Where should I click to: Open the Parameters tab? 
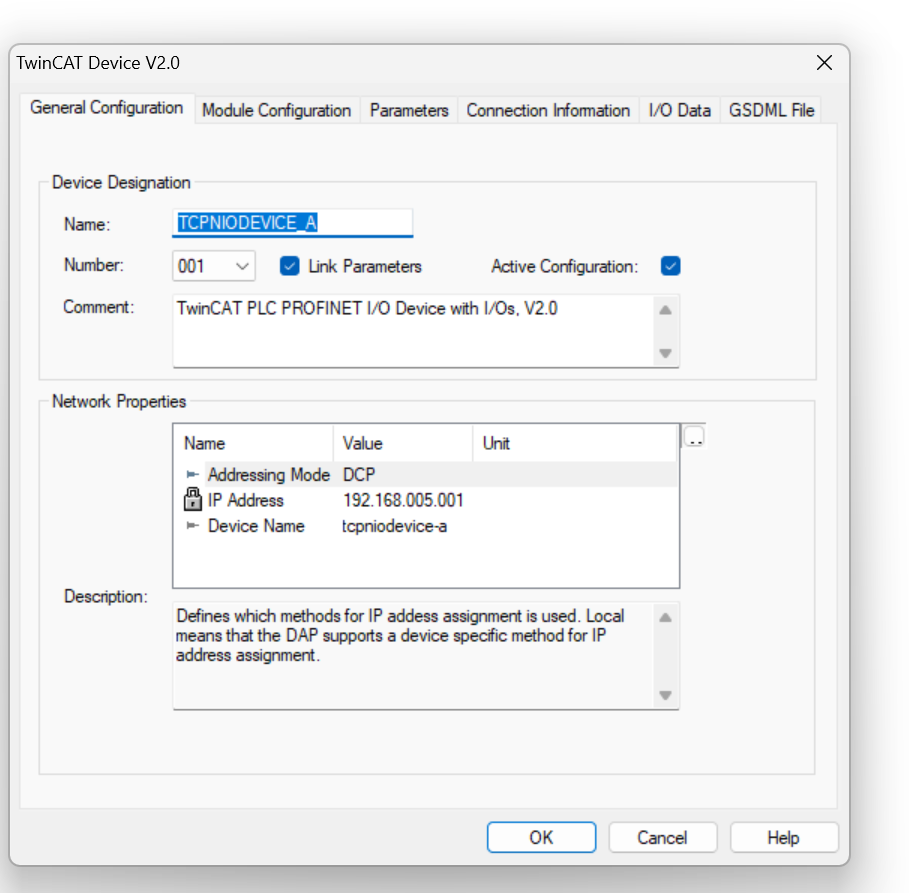[x=409, y=110]
